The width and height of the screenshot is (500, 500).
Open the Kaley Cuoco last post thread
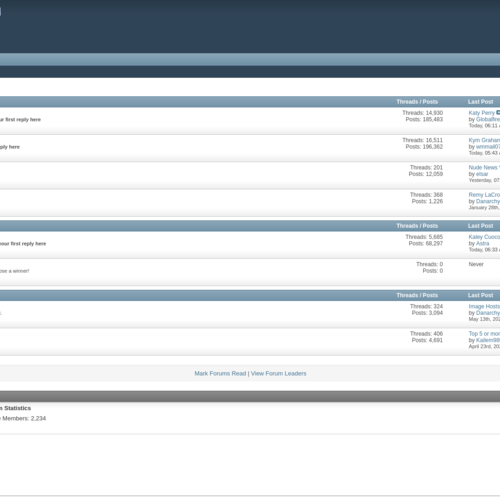tap(484, 237)
